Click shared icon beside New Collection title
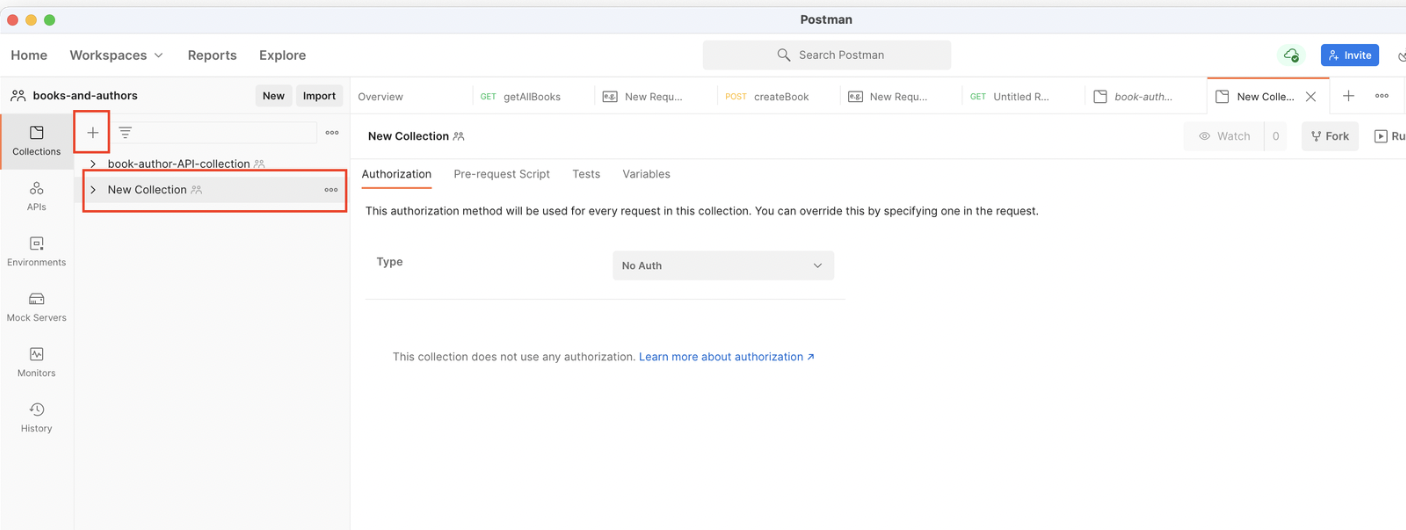Screen dimensions: 1406x530 click(x=458, y=136)
